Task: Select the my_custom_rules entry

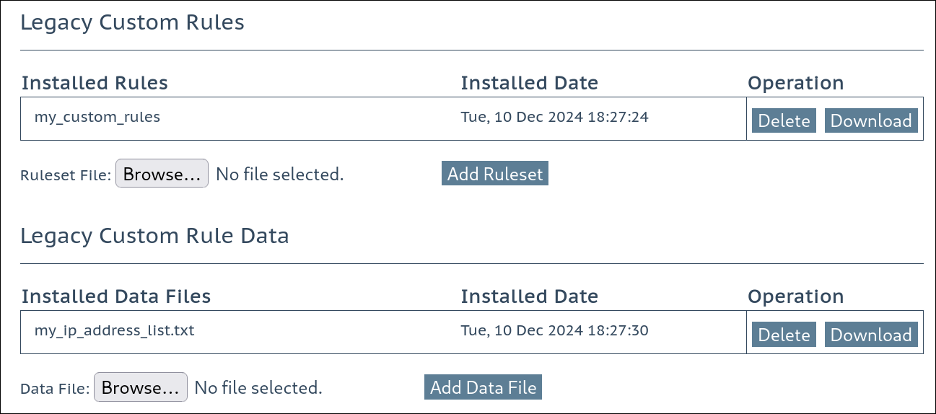Action: (x=97, y=117)
